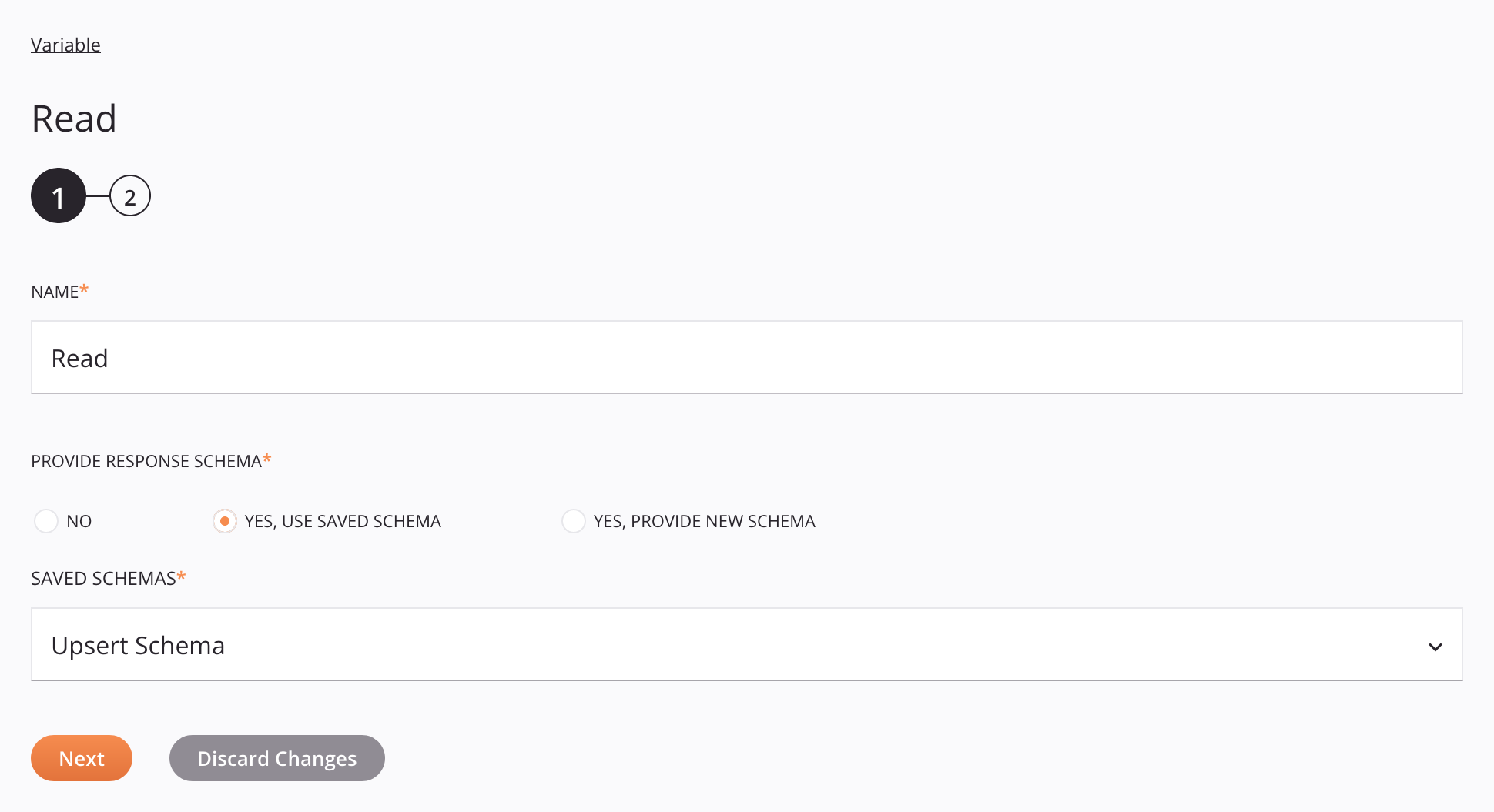Click the Discard Changes button
The width and height of the screenshot is (1494, 812).
[x=276, y=758]
